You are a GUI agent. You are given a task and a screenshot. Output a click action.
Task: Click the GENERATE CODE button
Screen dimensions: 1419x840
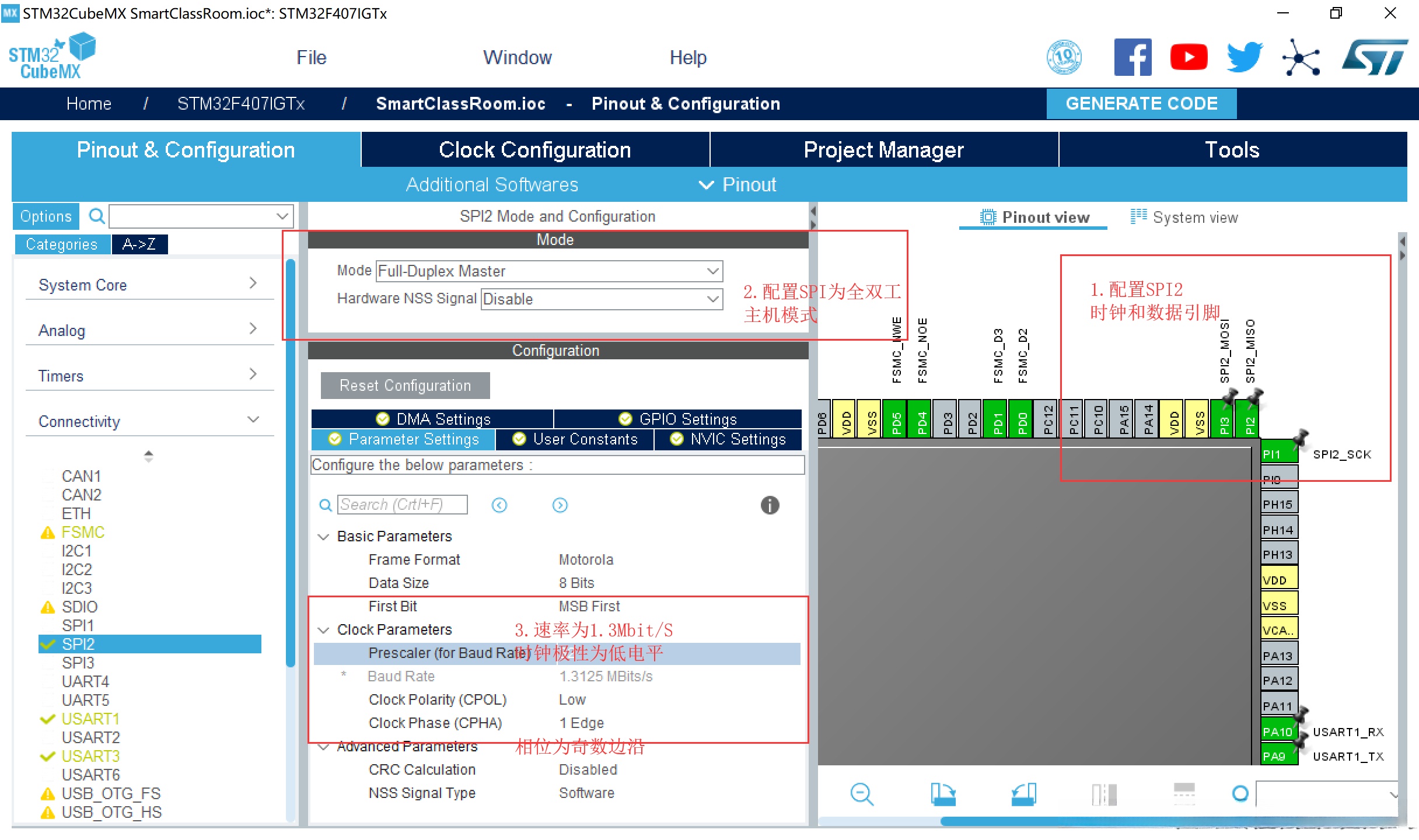click(1141, 104)
